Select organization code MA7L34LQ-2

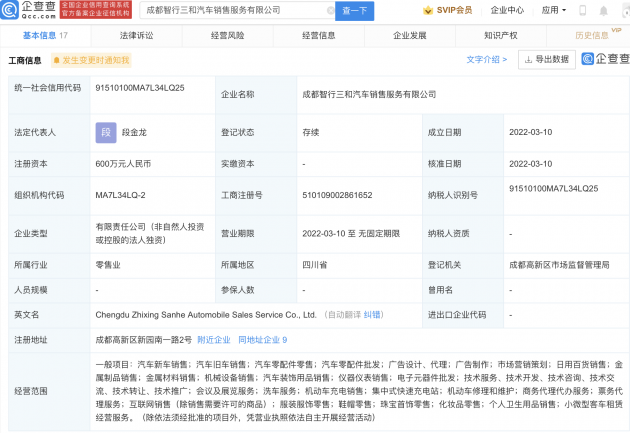121,195
